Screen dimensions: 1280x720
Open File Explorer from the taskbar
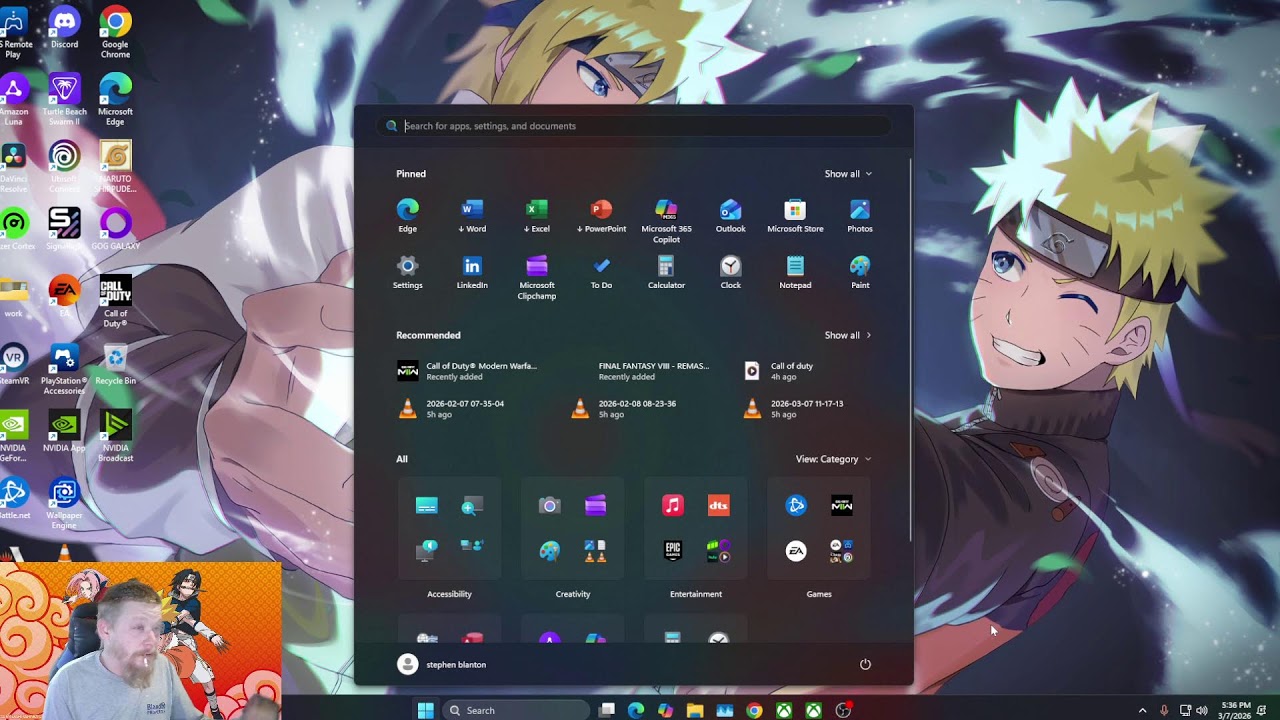click(695, 710)
